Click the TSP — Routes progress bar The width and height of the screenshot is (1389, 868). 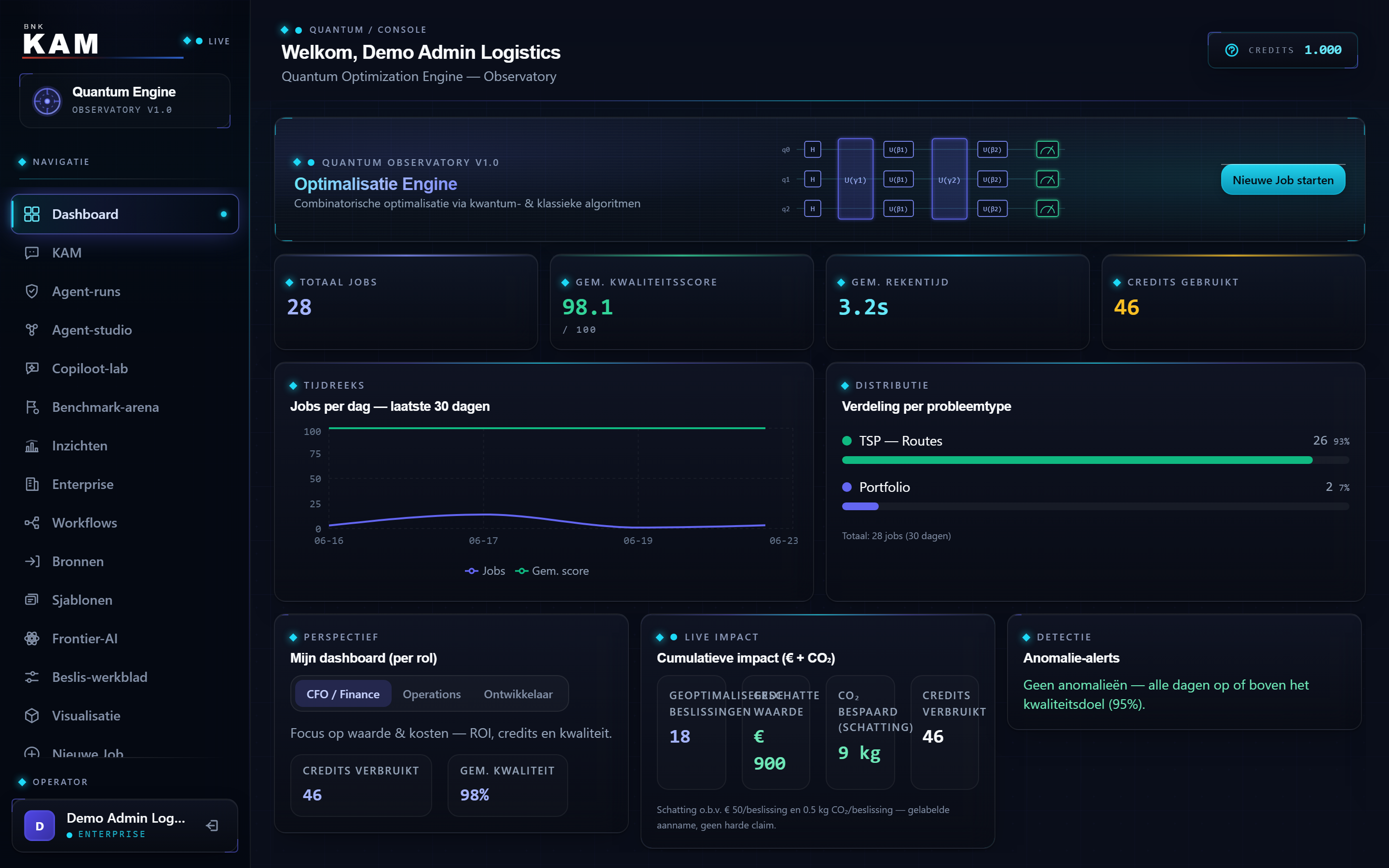tap(1095, 460)
